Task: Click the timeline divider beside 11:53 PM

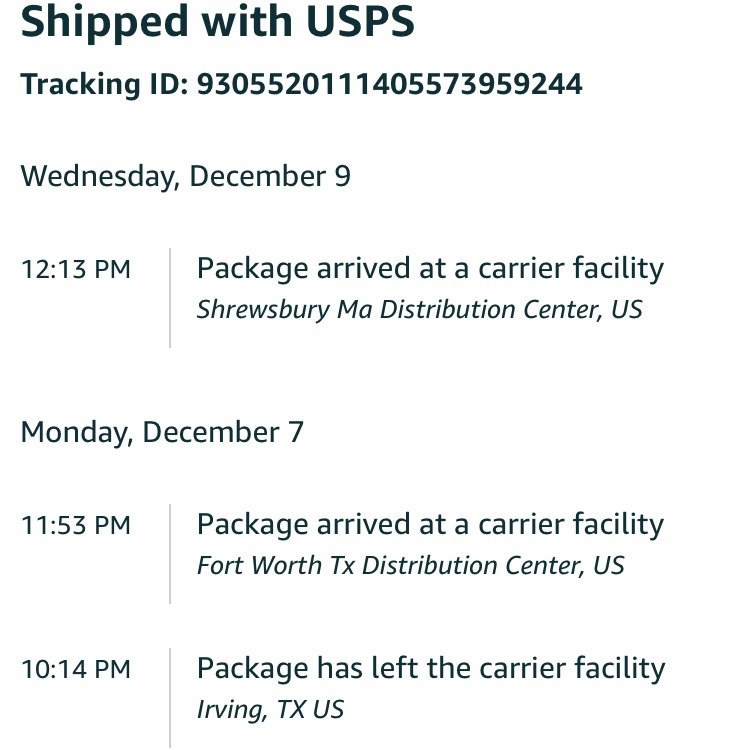Action: coord(170,553)
